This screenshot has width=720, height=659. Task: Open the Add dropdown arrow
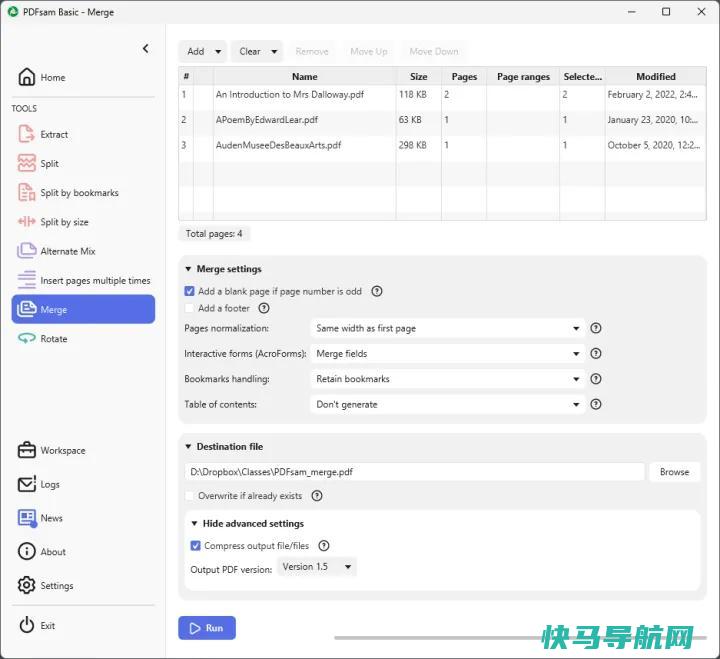(218, 51)
